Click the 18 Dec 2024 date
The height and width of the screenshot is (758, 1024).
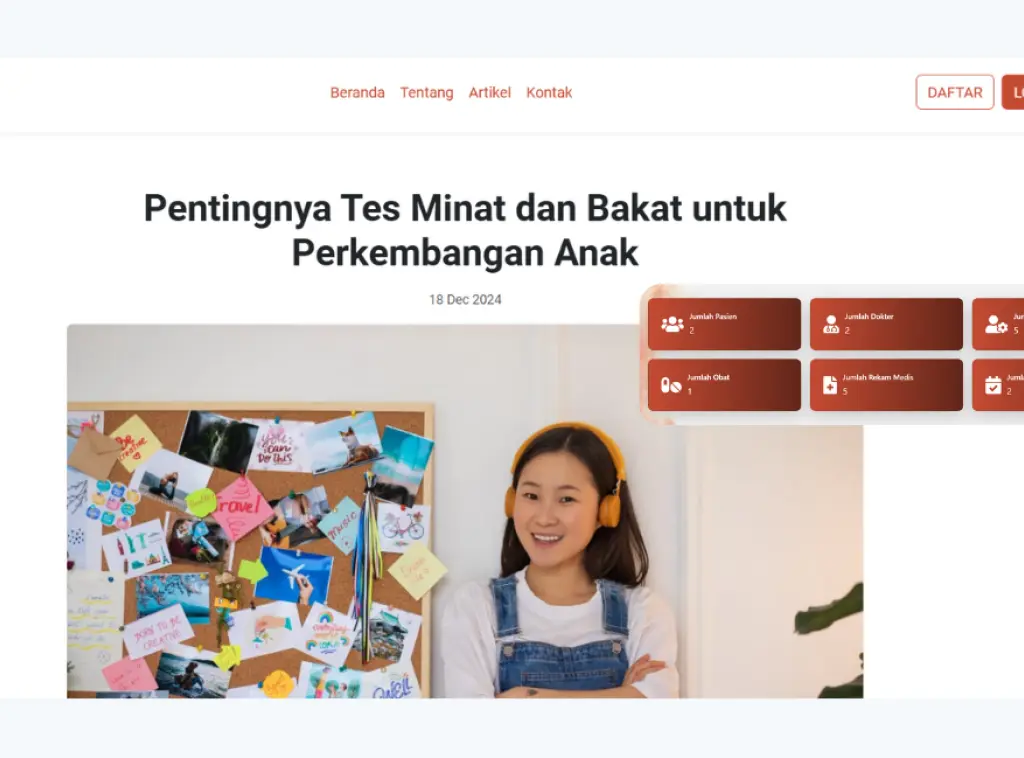[465, 300]
